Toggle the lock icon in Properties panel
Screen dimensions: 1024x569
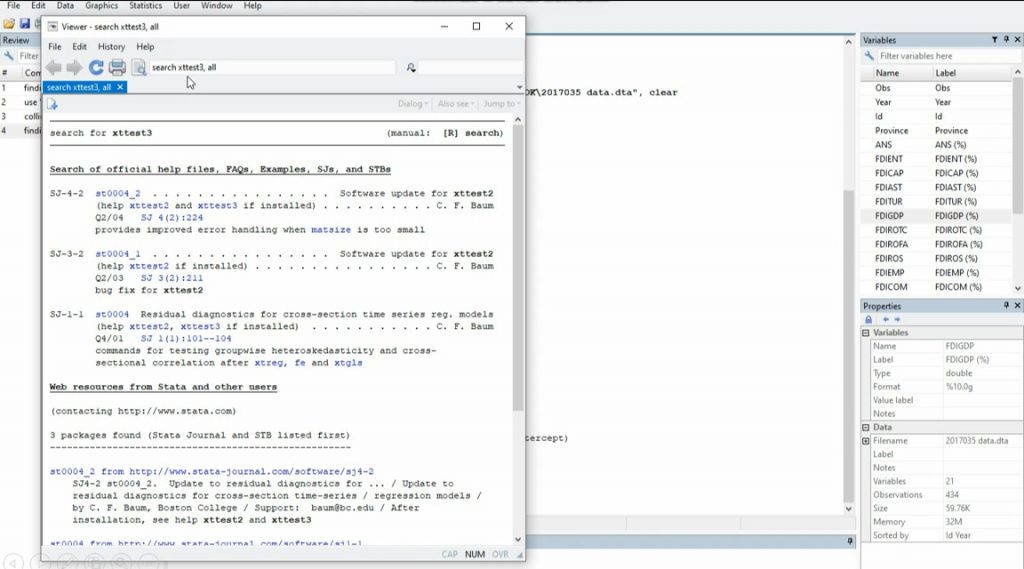coord(868,319)
